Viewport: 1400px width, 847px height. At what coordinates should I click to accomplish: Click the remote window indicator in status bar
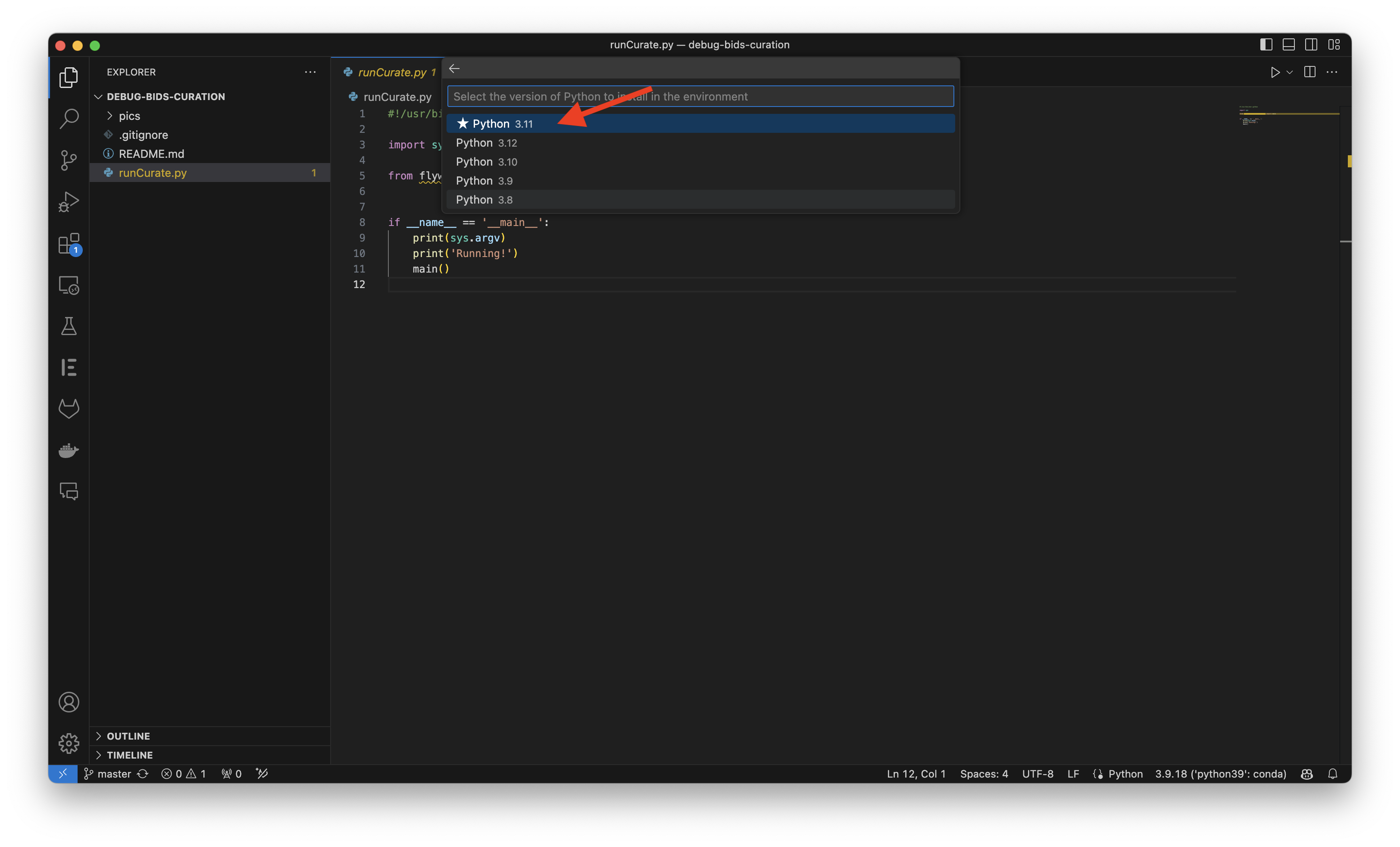coord(63,774)
